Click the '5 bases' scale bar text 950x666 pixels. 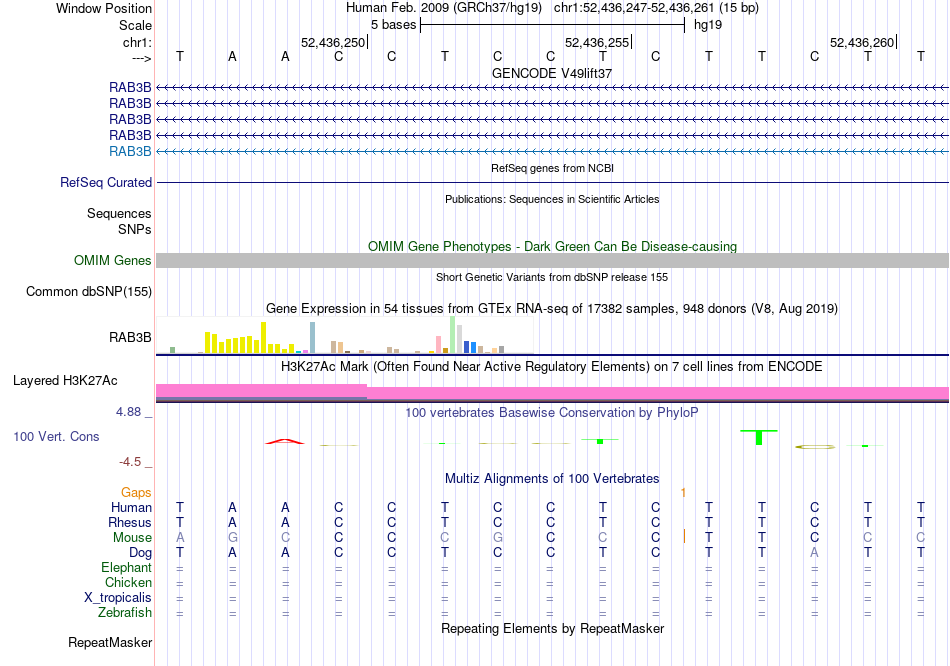click(393, 25)
